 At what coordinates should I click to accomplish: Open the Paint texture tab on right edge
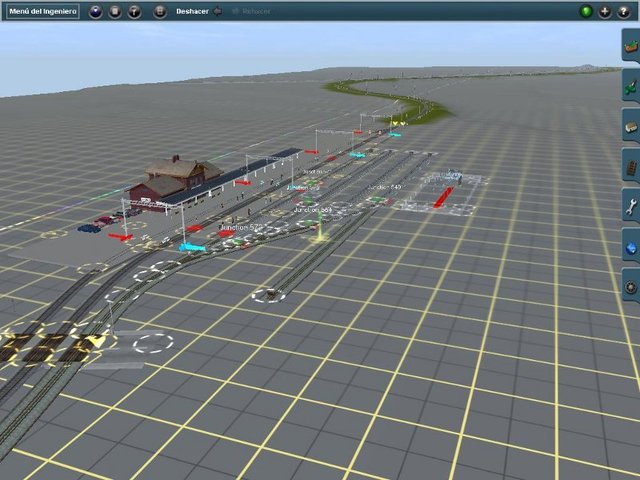tap(631, 87)
